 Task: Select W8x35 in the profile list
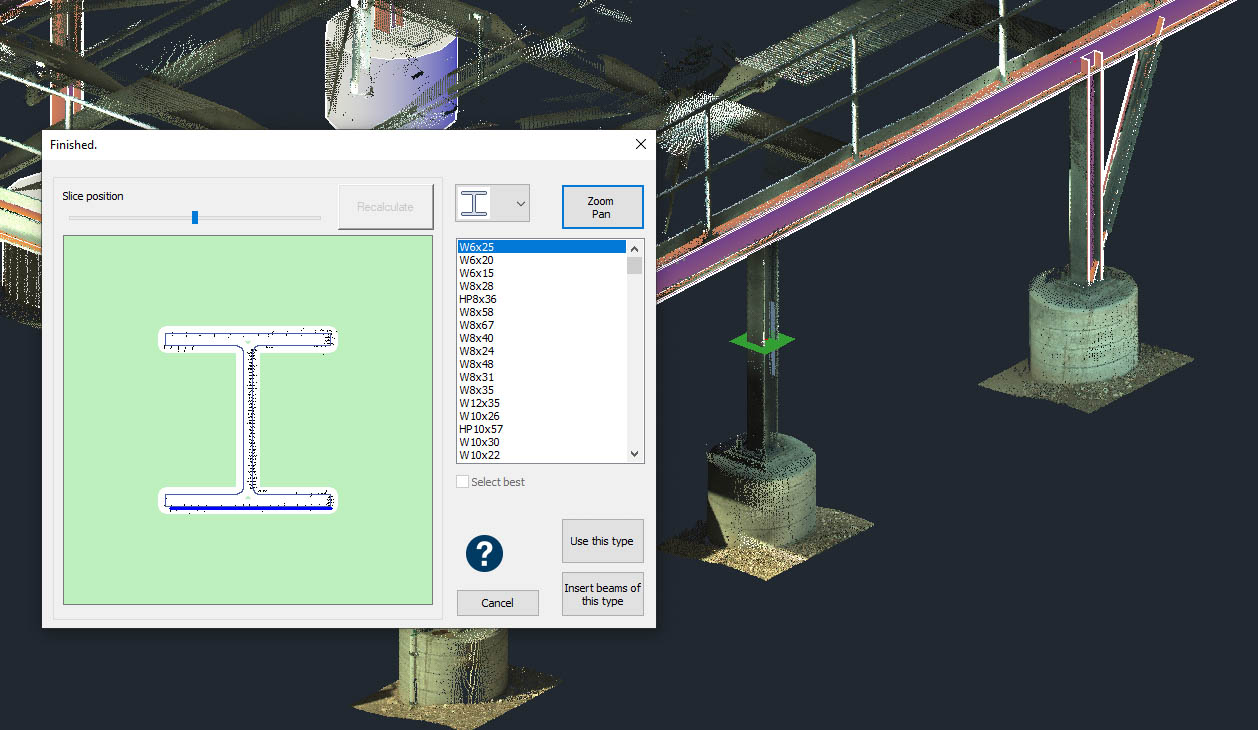541,390
